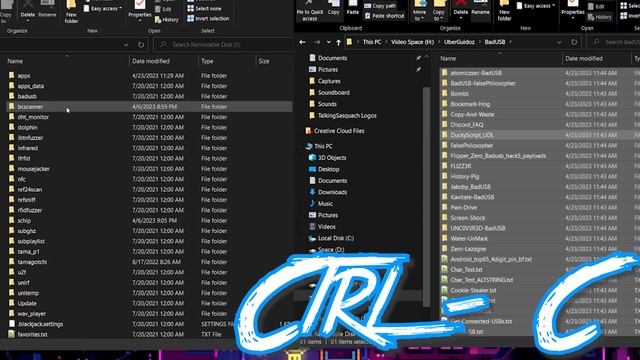Select subghz folder in left window
640x360 pixels.
click(148, 231)
